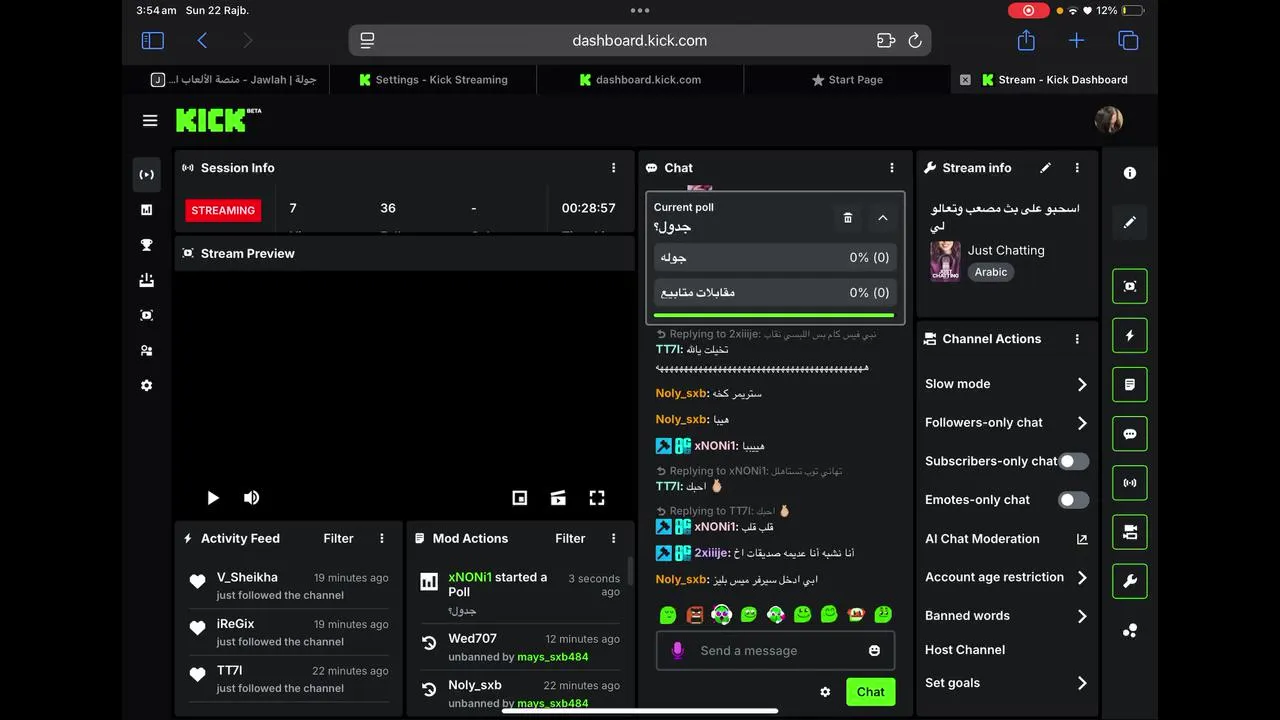Image resolution: width=1280 pixels, height=720 pixels.
Task: Open Mod Actions three-dot menu
Action: point(614,538)
